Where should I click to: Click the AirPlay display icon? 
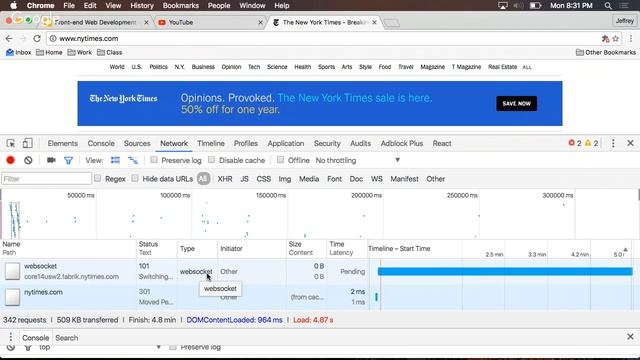[x=503, y=6]
